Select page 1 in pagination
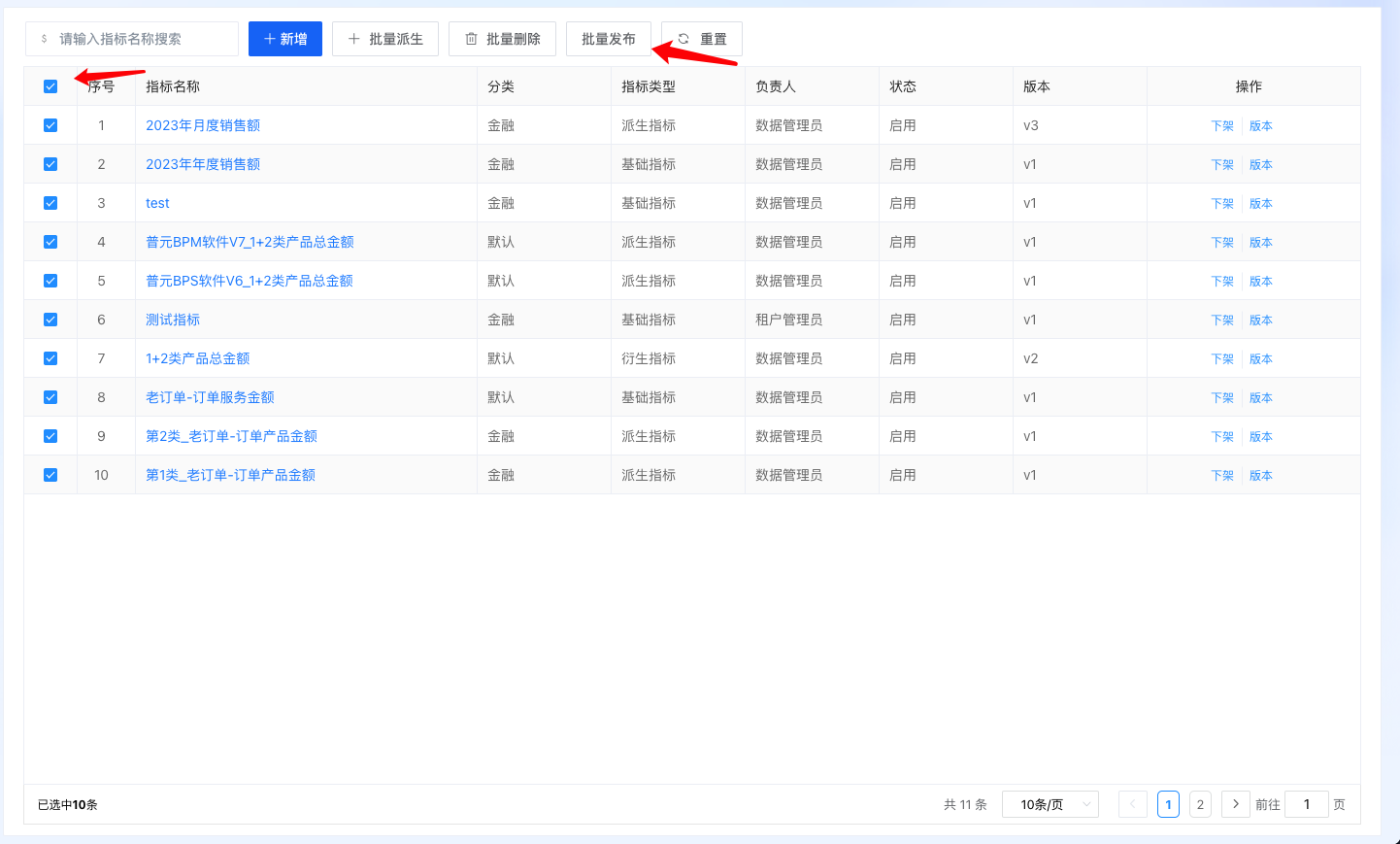This screenshot has height=844, width=1400. [1168, 804]
